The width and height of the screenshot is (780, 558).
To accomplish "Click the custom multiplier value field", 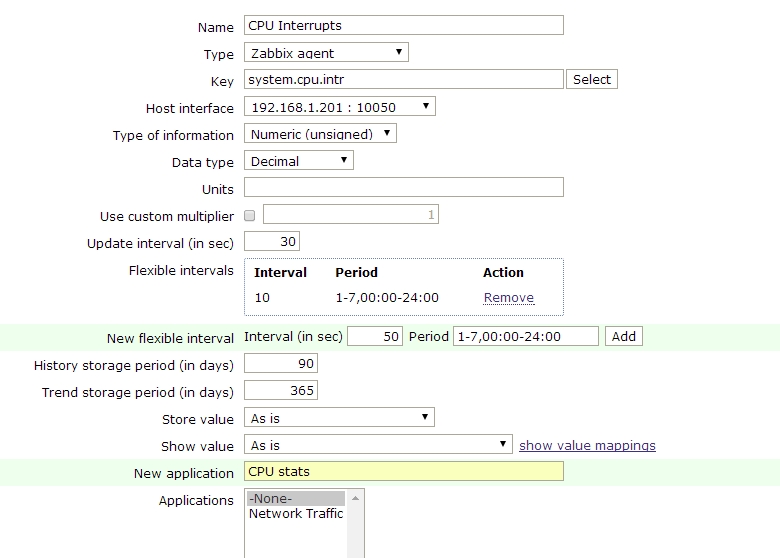I will [x=351, y=214].
